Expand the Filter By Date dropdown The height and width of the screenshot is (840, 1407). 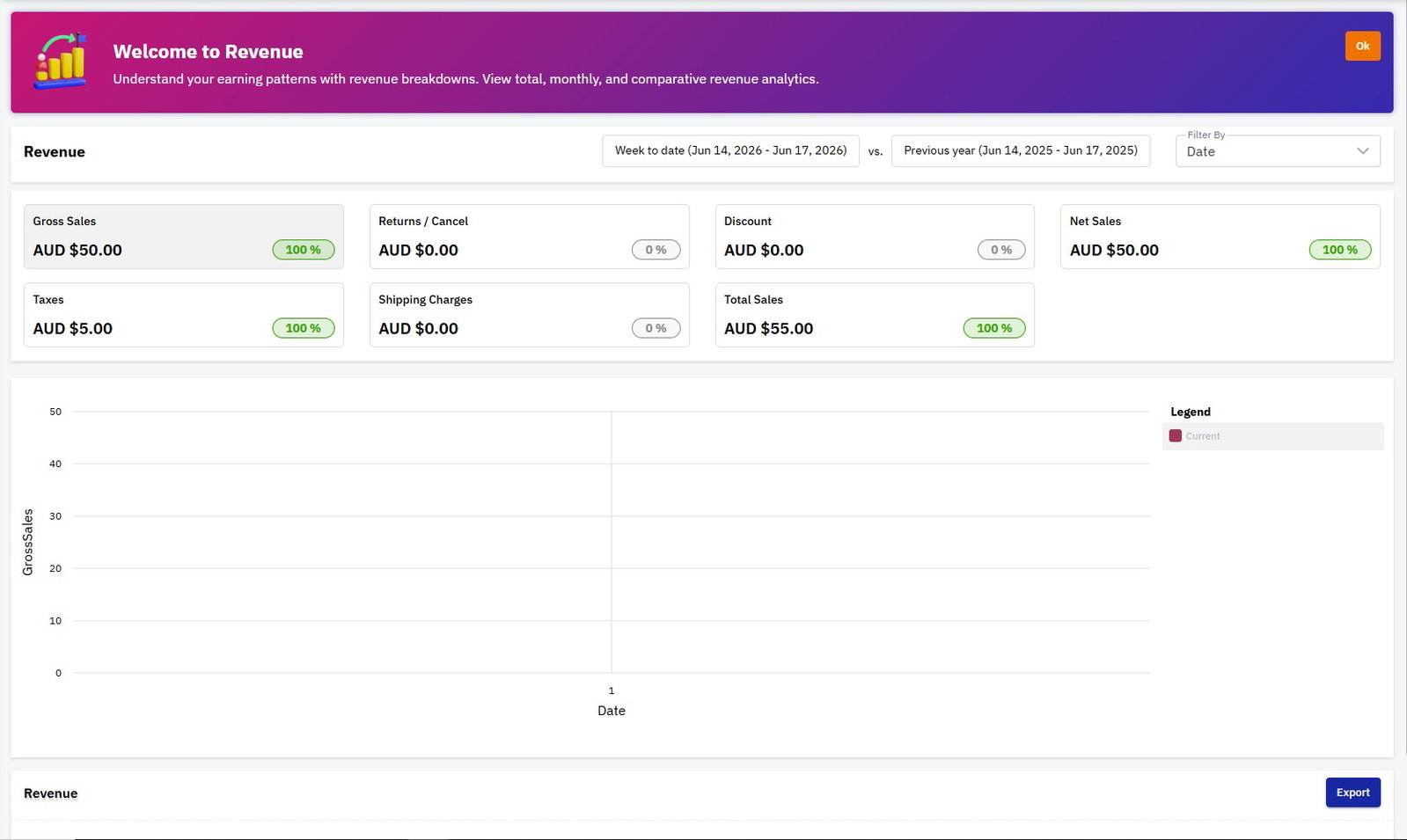click(x=1278, y=151)
